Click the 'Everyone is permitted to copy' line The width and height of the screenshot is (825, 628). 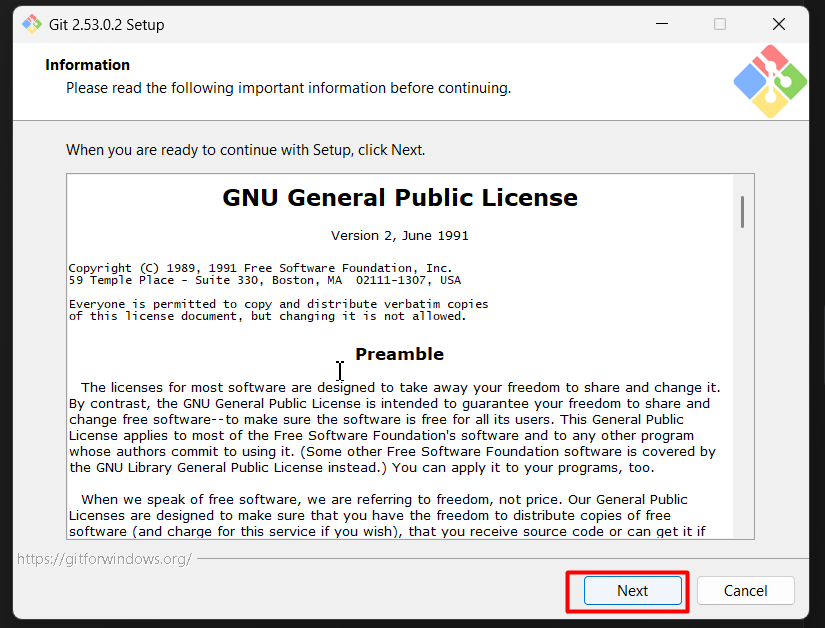coord(278,304)
